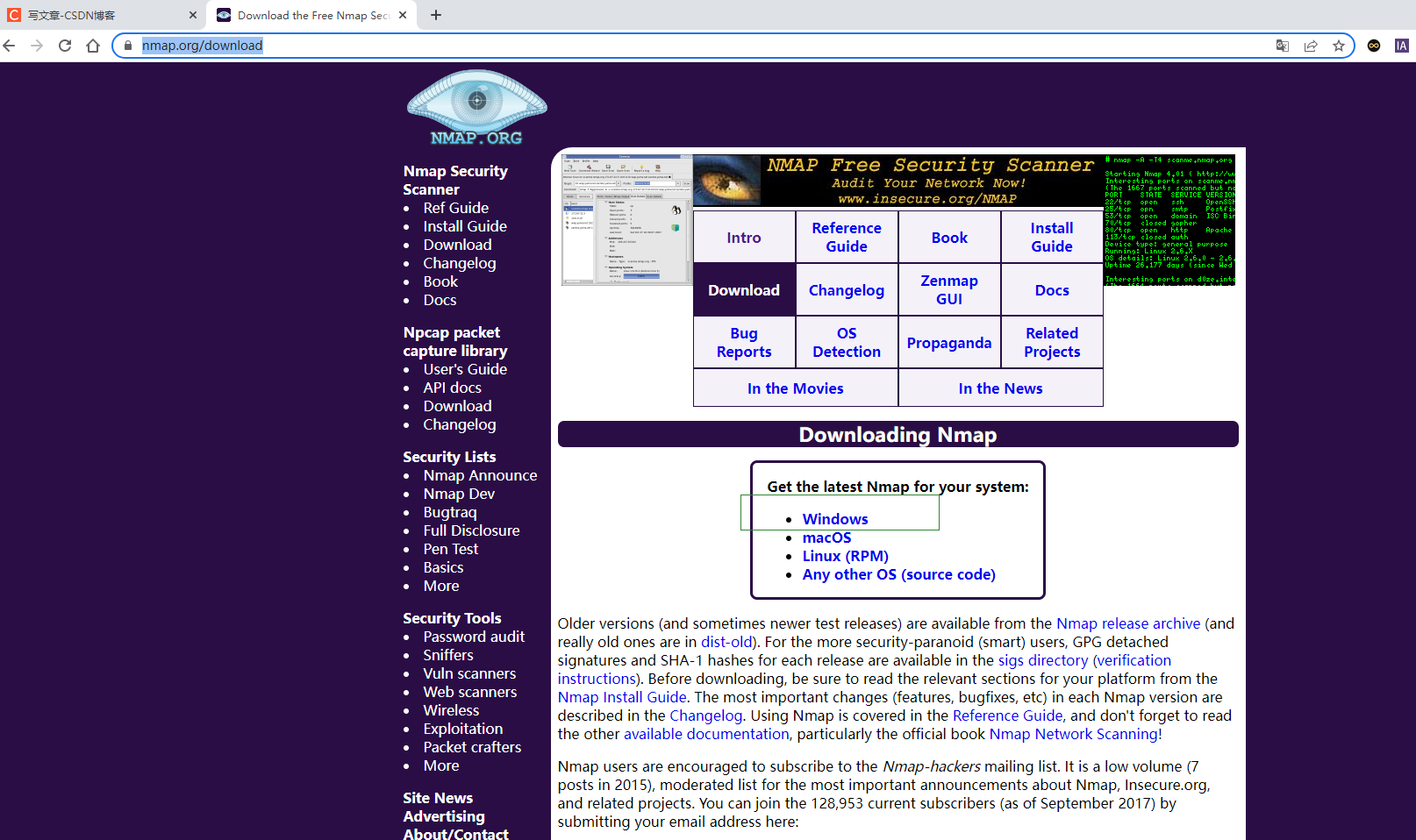Navigate to the Nmap release archive
Viewport: 1416px width, 840px height.
click(1128, 623)
